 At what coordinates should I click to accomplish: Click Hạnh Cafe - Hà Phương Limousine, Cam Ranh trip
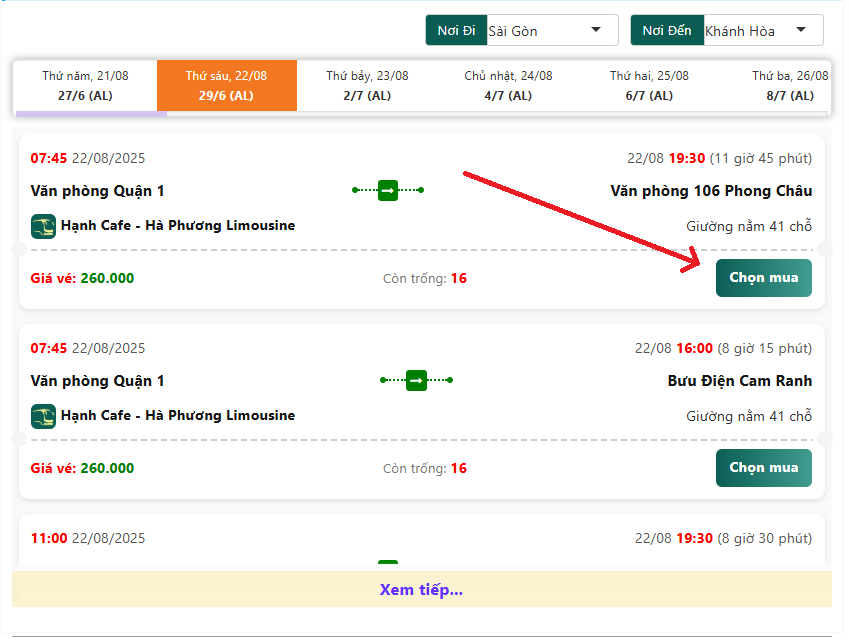(178, 415)
